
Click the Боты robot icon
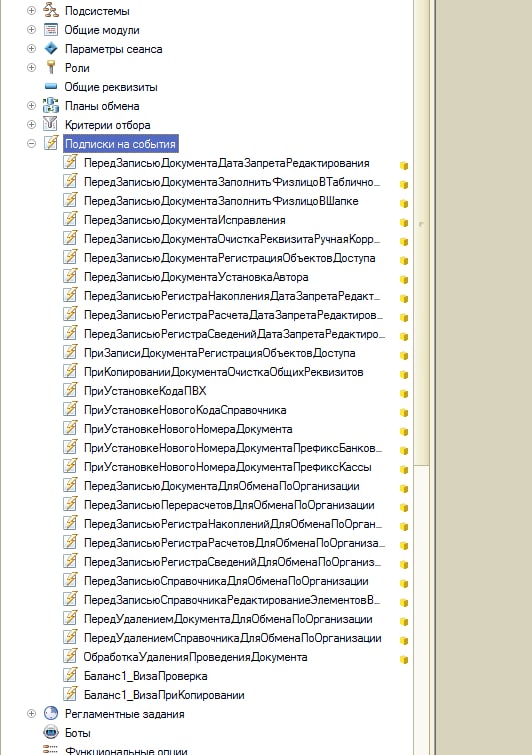click(51, 732)
